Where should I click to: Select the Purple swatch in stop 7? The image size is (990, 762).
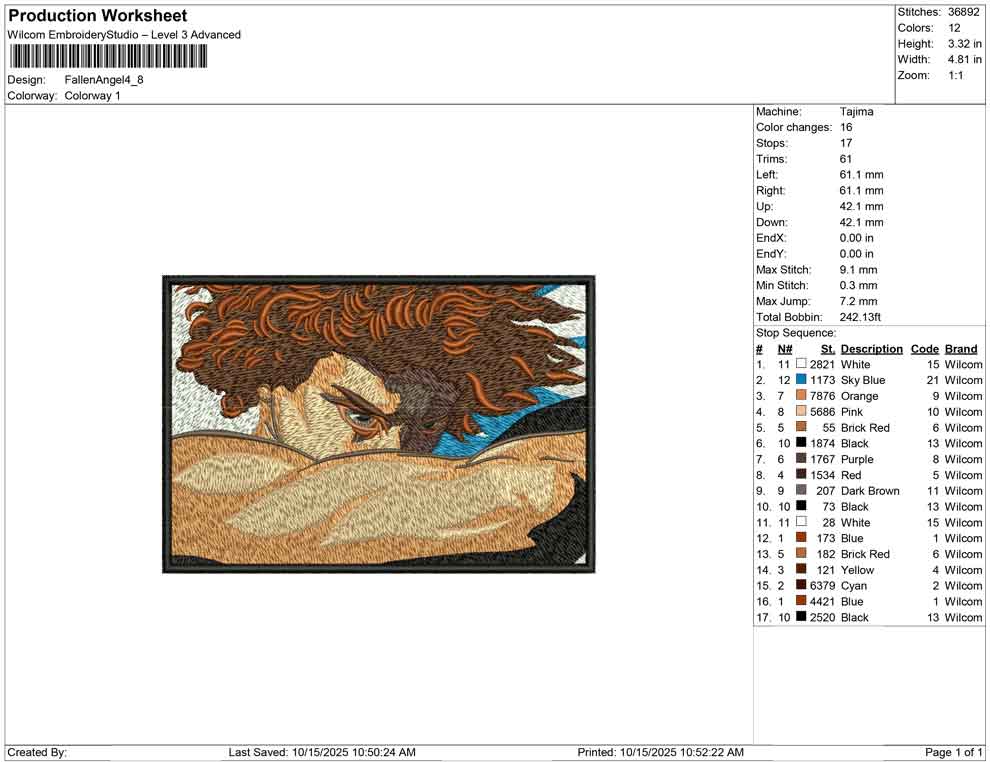801,459
